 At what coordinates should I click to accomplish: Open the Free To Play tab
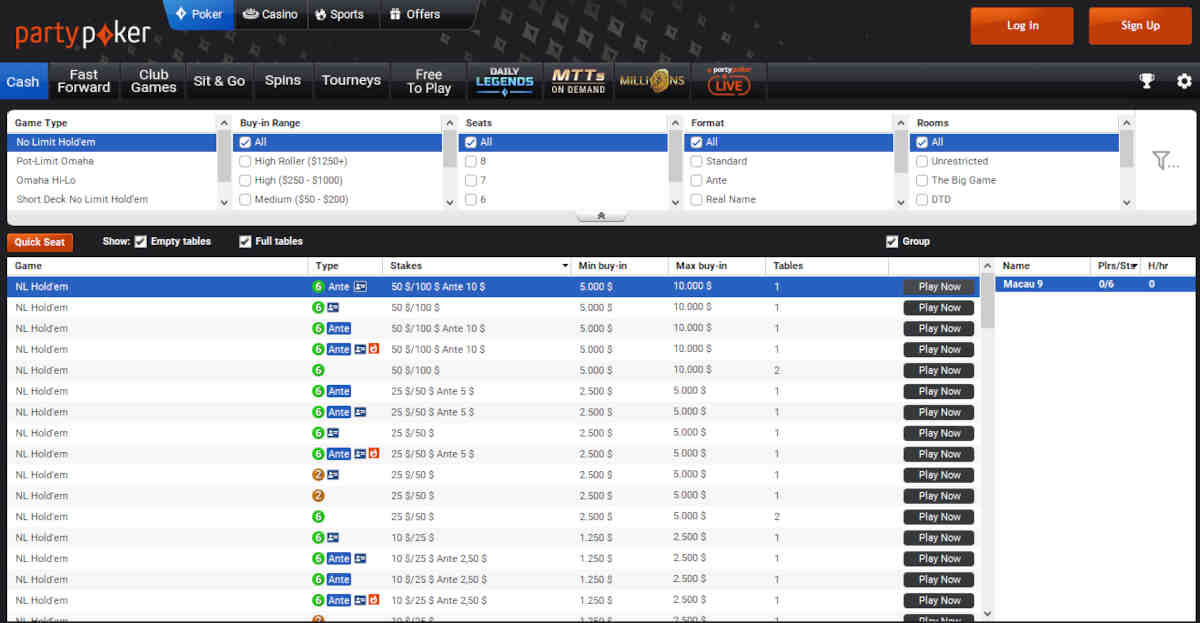coord(429,81)
